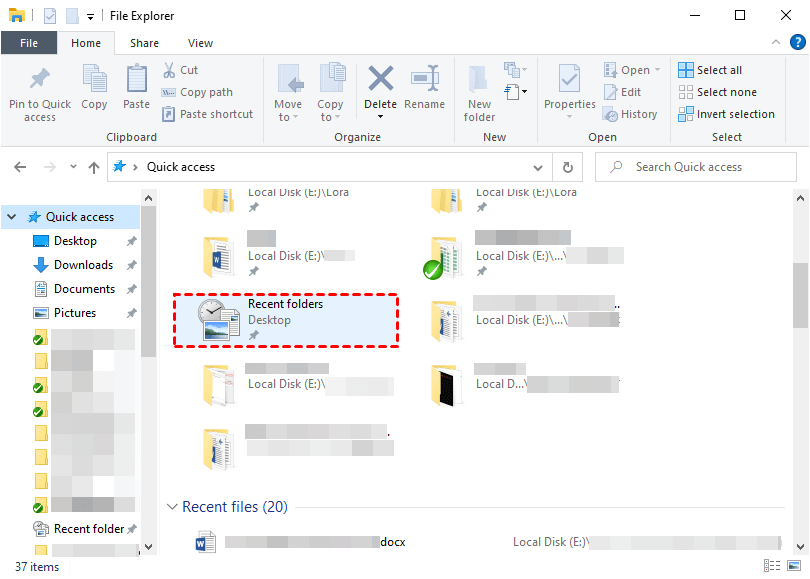Image resolution: width=810 pixels, height=579 pixels.
Task: Select the Cut scissors command
Action: coord(180,70)
